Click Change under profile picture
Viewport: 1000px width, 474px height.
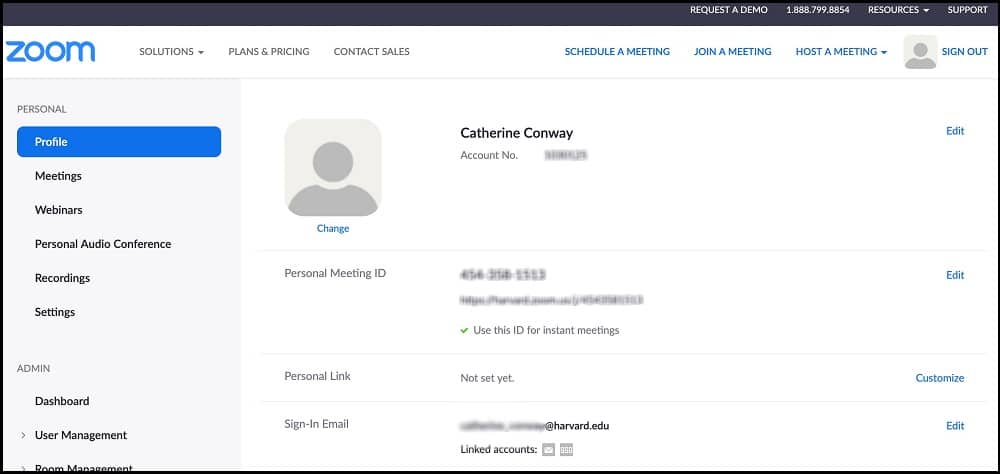tap(333, 228)
